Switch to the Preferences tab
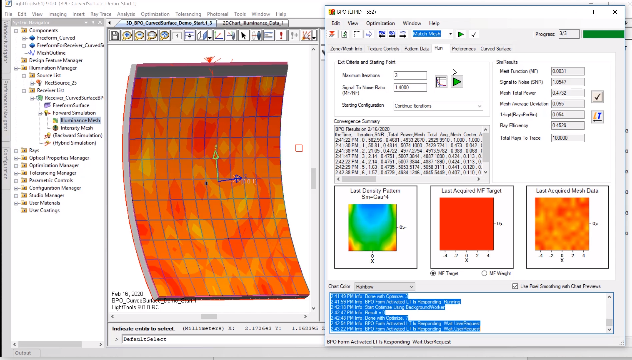 click(x=463, y=49)
